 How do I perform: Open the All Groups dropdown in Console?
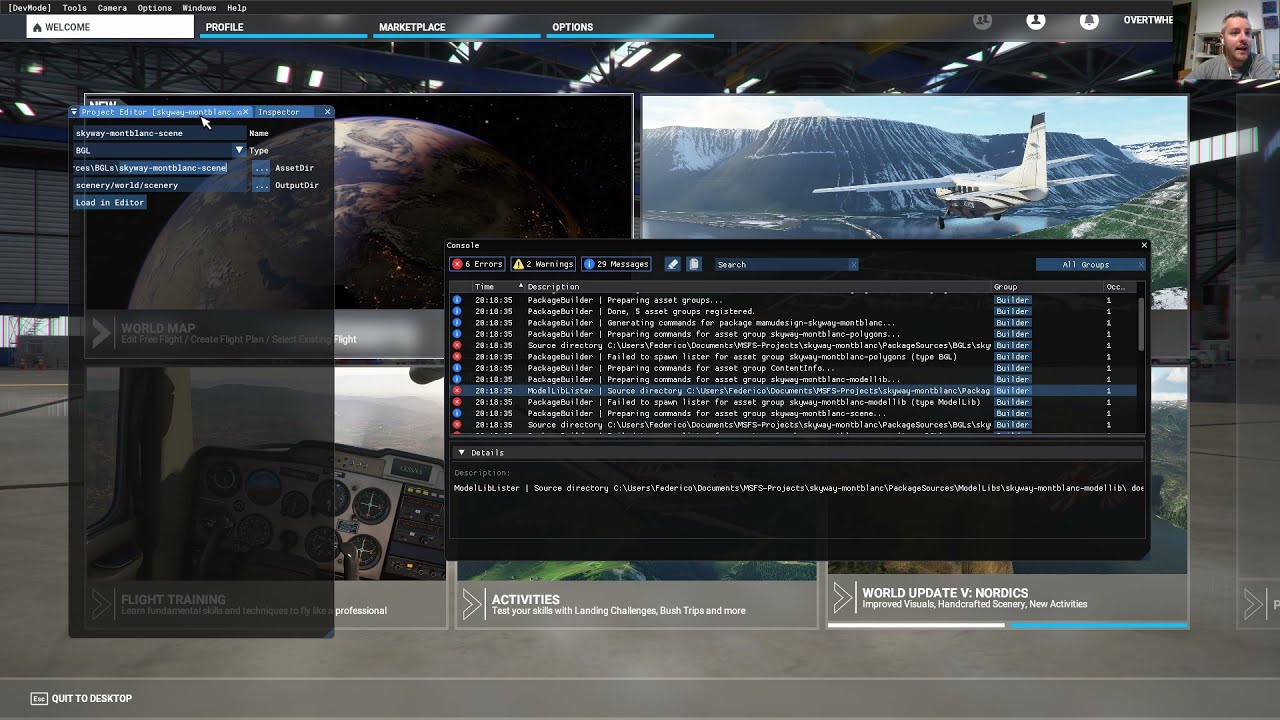(1090, 265)
